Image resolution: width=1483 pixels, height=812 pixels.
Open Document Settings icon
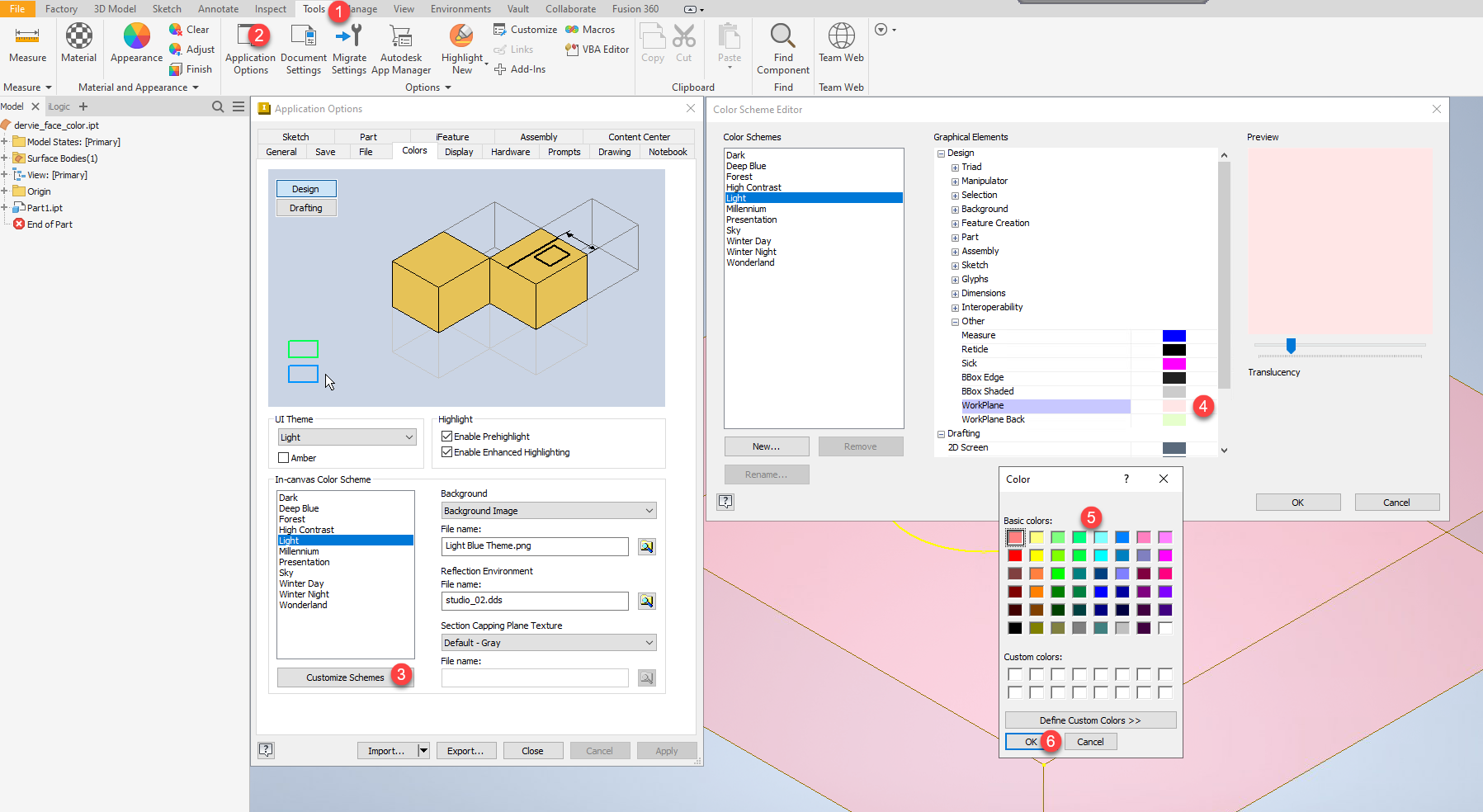pyautogui.click(x=304, y=35)
